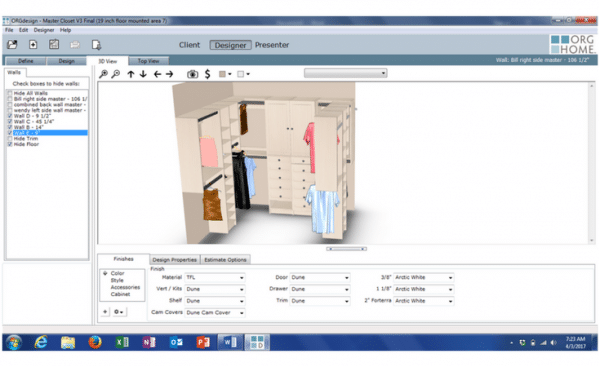This screenshot has height=367, width=600.
Task: Zoom in on the 3D closet view
Action: pos(103,74)
